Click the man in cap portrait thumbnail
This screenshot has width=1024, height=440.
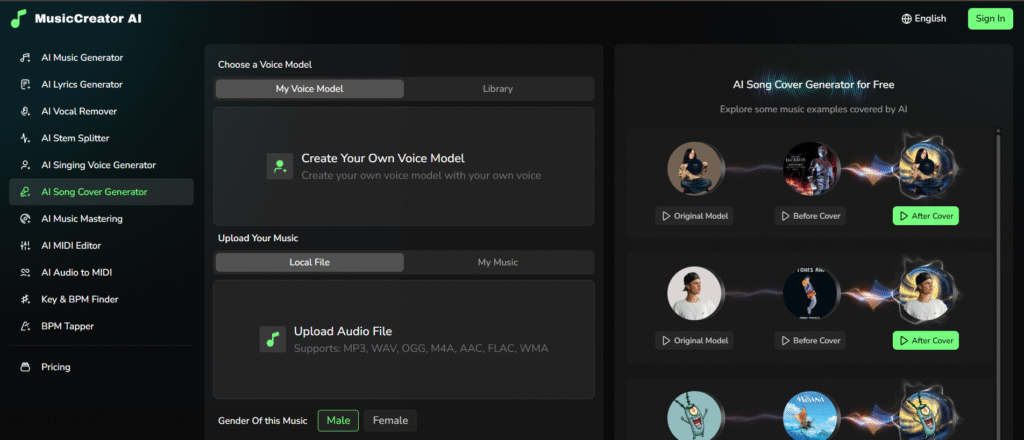pyautogui.click(x=695, y=292)
